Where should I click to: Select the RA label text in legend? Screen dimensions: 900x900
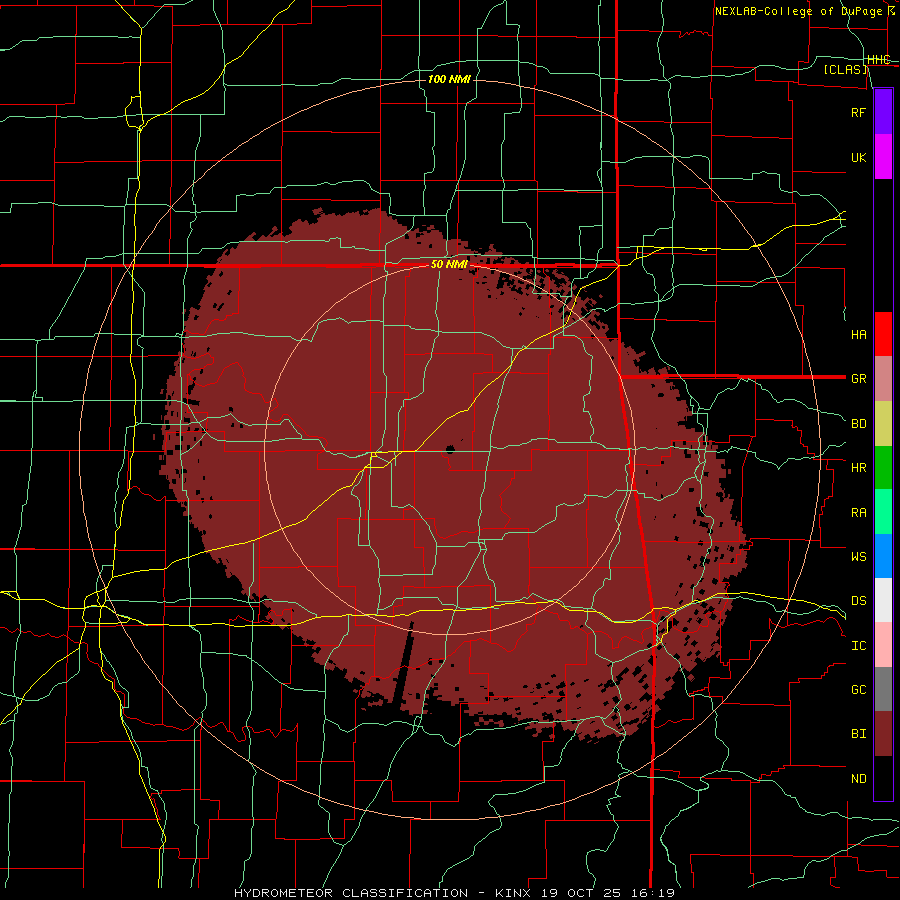[859, 513]
